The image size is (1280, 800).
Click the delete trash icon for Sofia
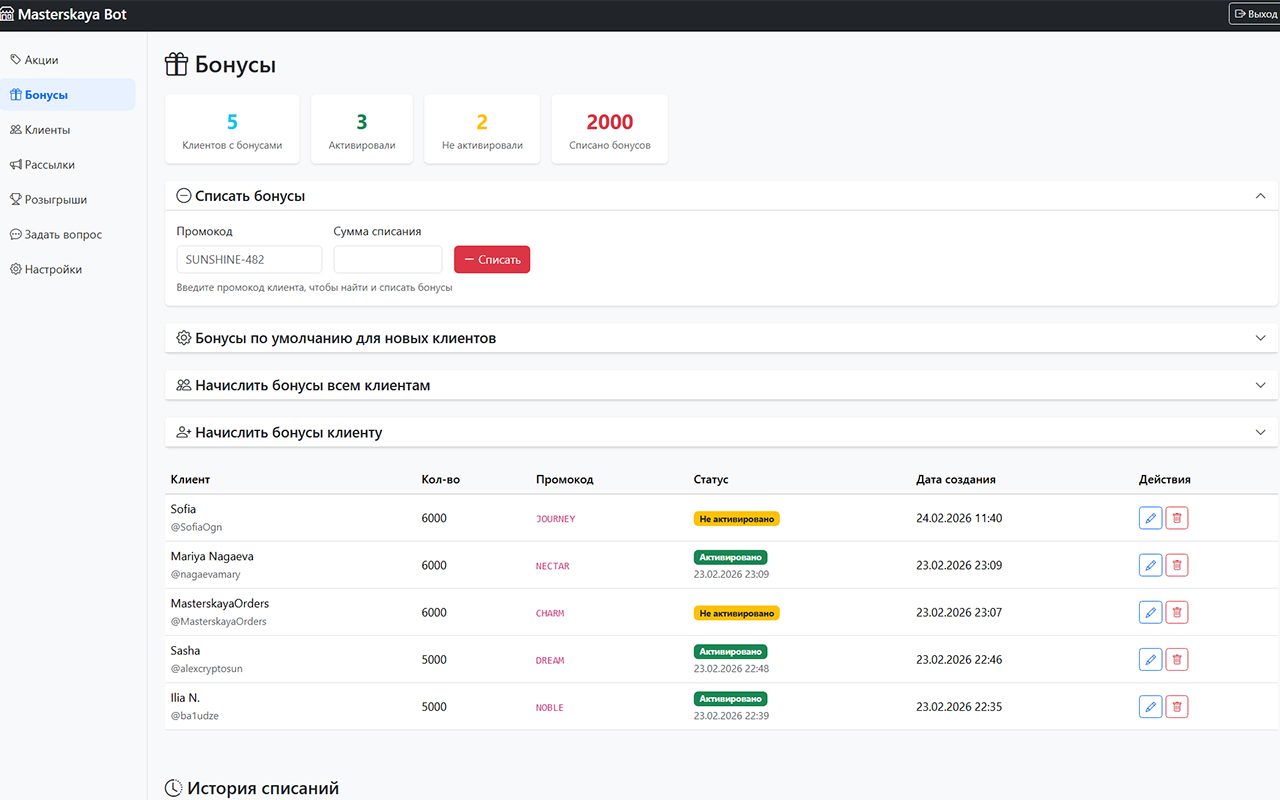(x=1177, y=518)
